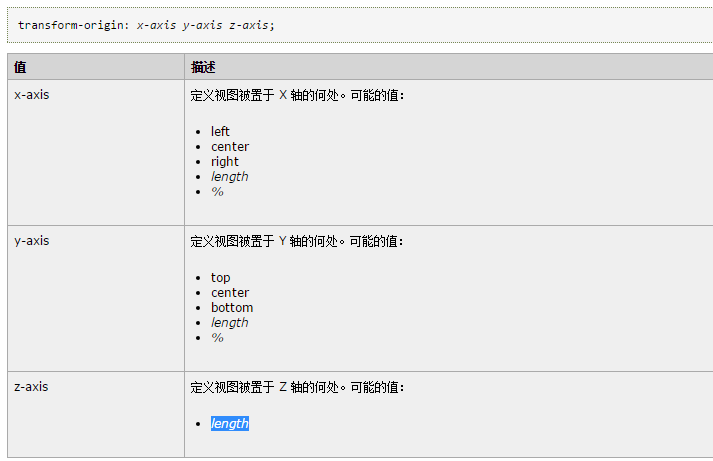Viewport: 713px width, 461px height.
Task: Select the x-axis value cell
Action: [x=32, y=95]
